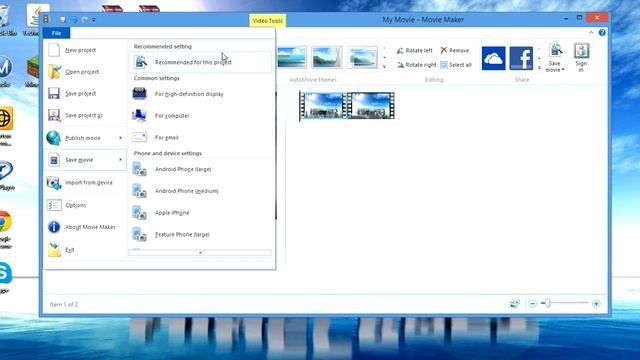
Task: Click Import from device icon
Action: point(54,183)
